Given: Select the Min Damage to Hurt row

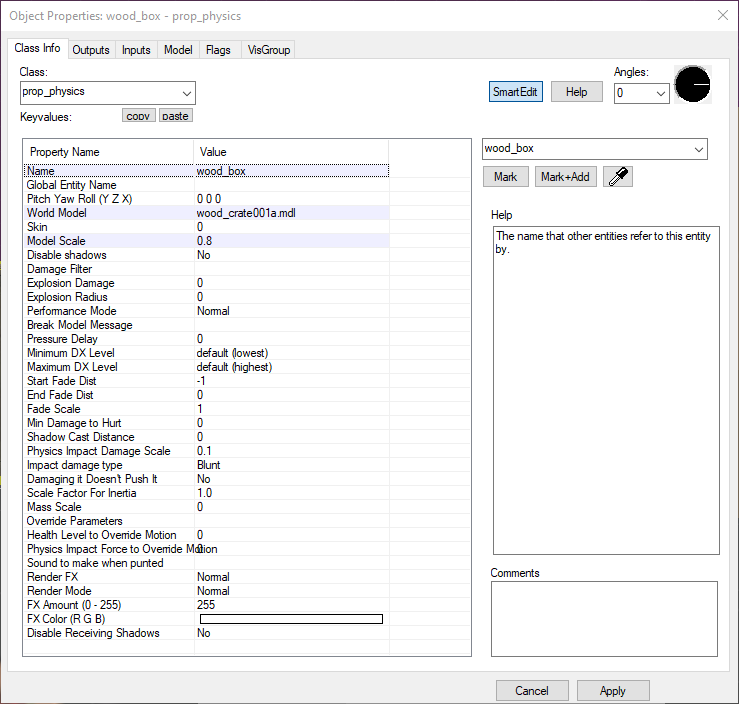Looking at the screenshot, I should 206,423.
